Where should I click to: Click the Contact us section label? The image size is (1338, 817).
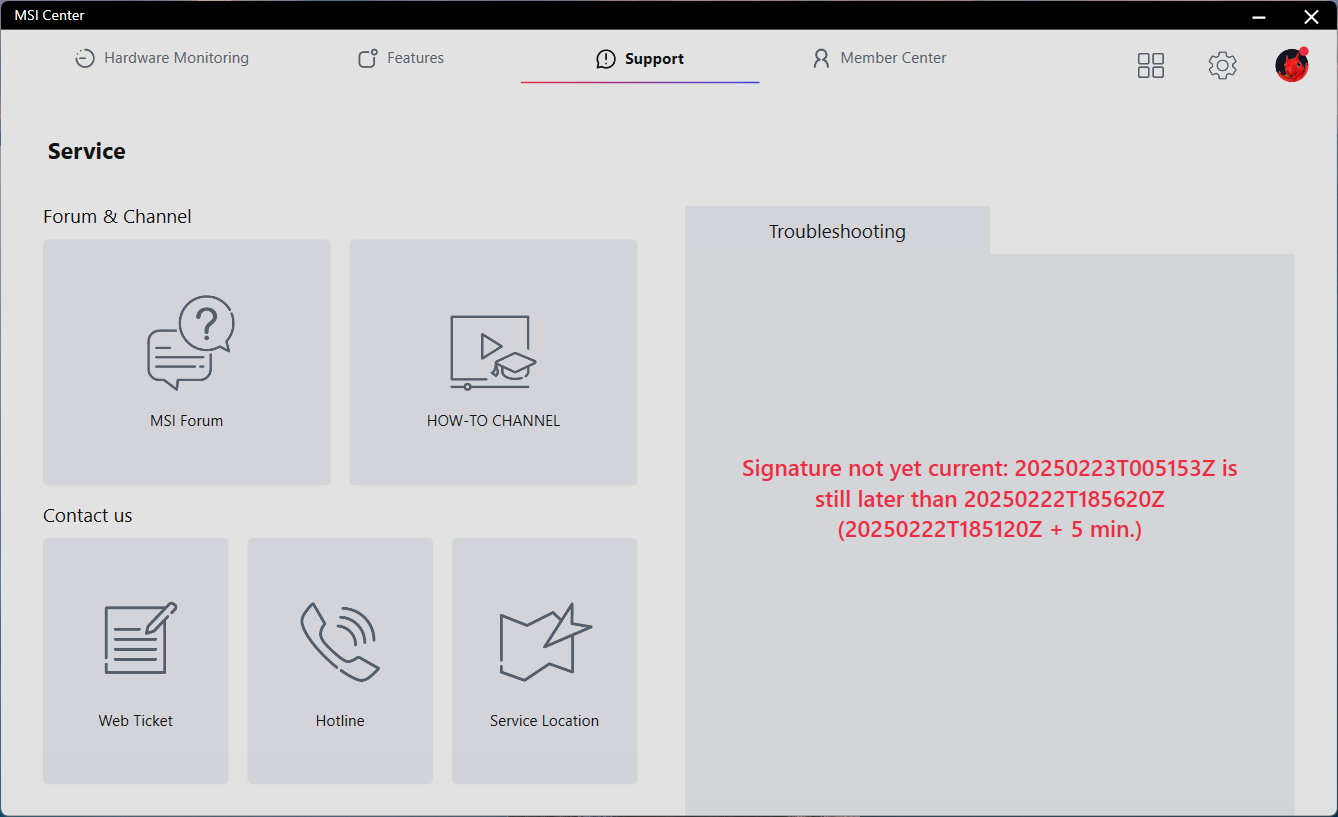tap(88, 516)
